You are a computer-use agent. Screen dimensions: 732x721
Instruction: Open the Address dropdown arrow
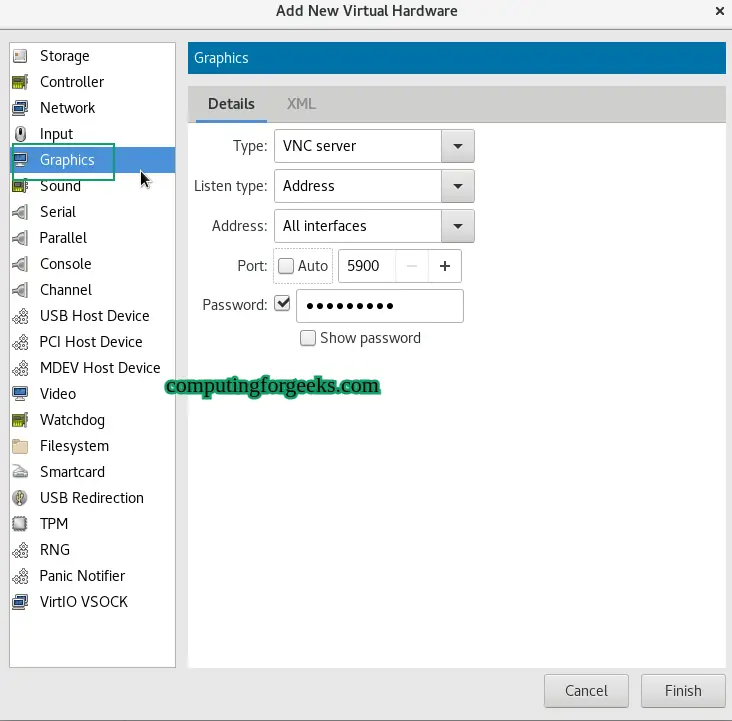point(458,226)
